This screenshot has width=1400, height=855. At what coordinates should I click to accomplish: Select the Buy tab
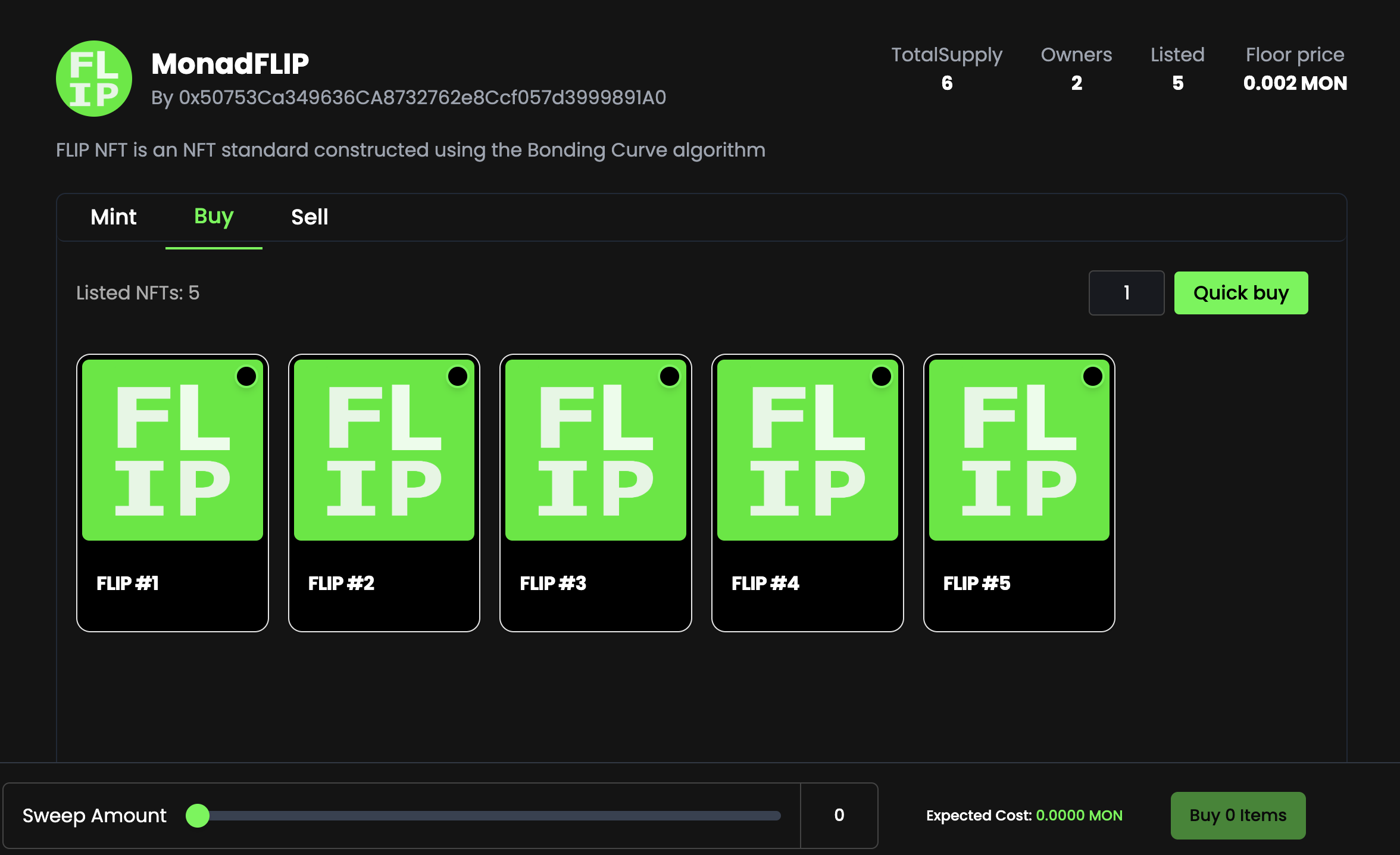click(x=214, y=217)
